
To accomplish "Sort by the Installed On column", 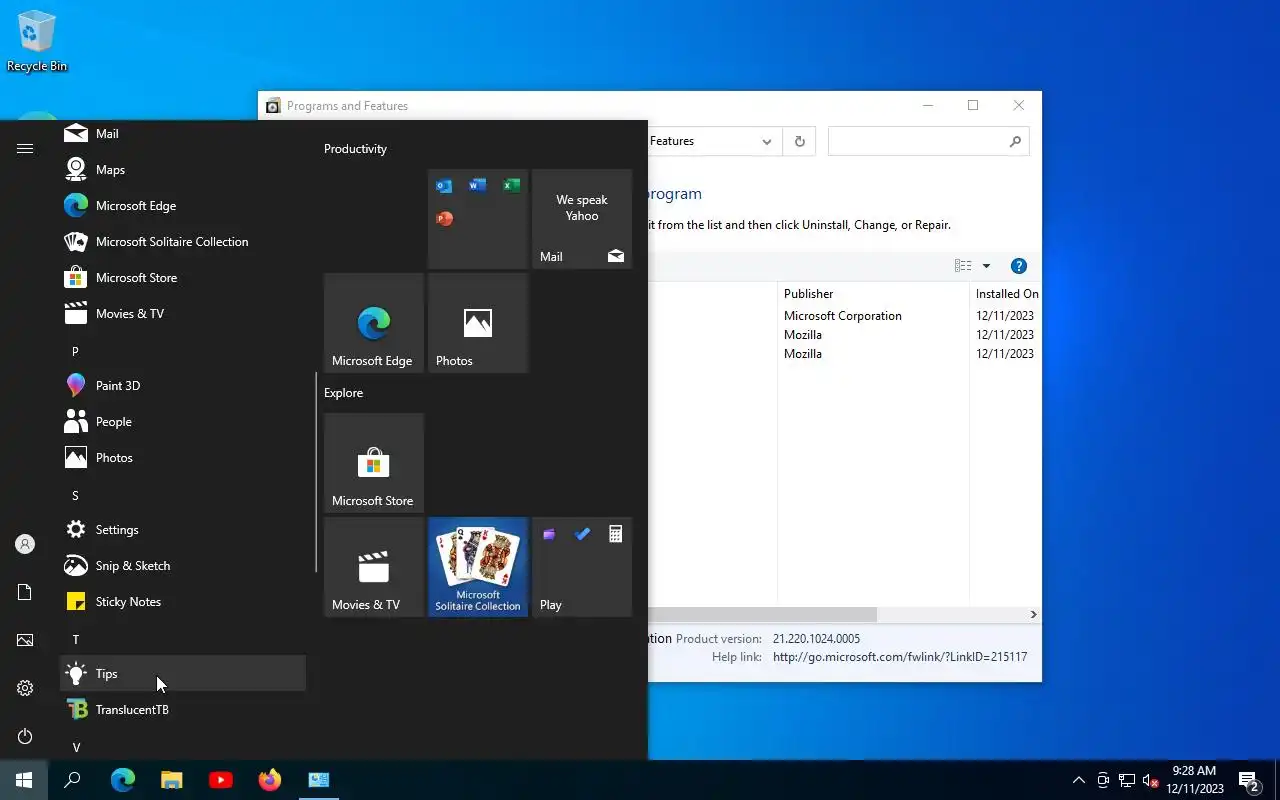I will click(1006, 294).
